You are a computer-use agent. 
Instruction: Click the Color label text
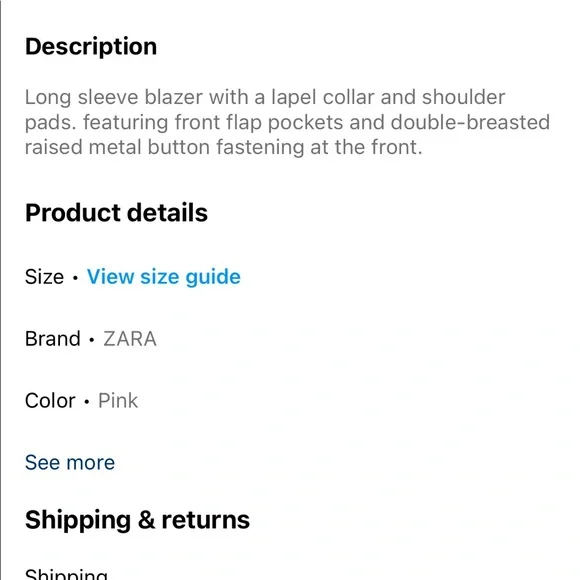(x=50, y=401)
